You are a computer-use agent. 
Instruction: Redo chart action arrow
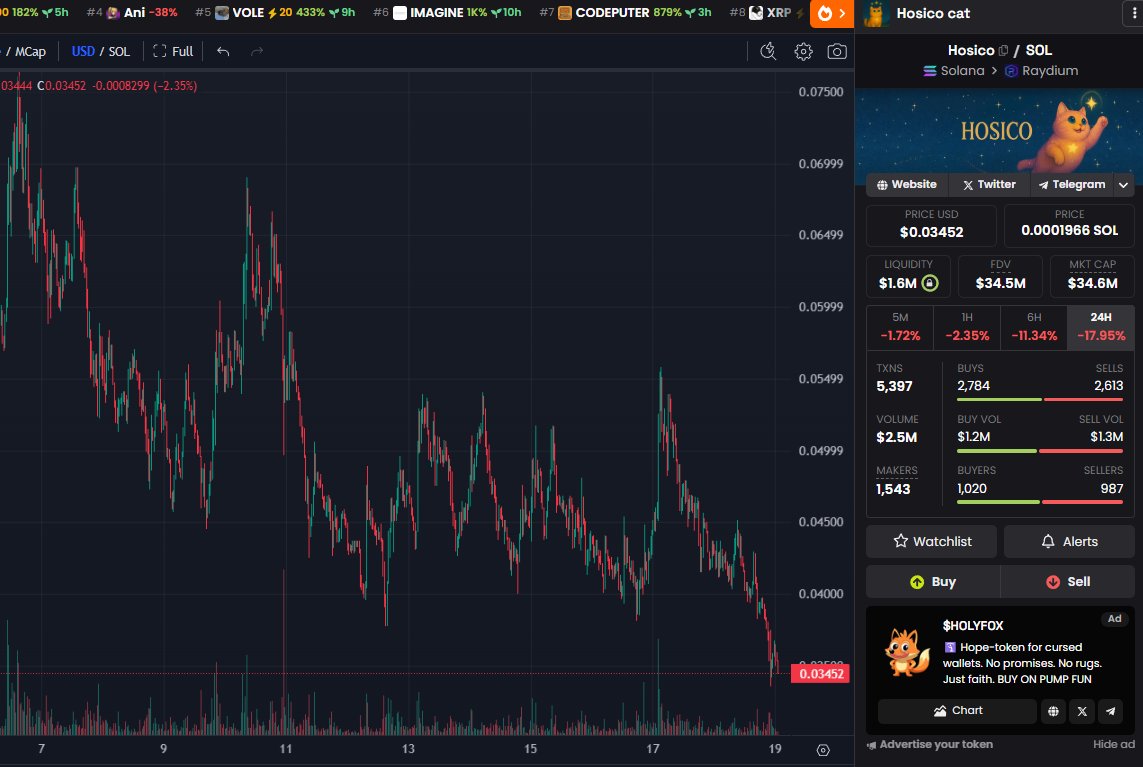point(257,51)
